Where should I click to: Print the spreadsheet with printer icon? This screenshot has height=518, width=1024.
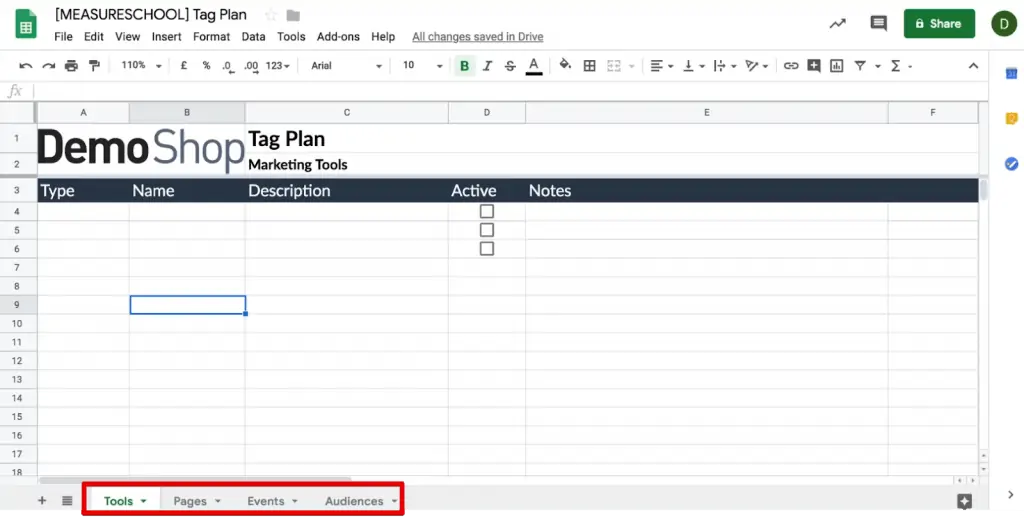[x=71, y=65]
